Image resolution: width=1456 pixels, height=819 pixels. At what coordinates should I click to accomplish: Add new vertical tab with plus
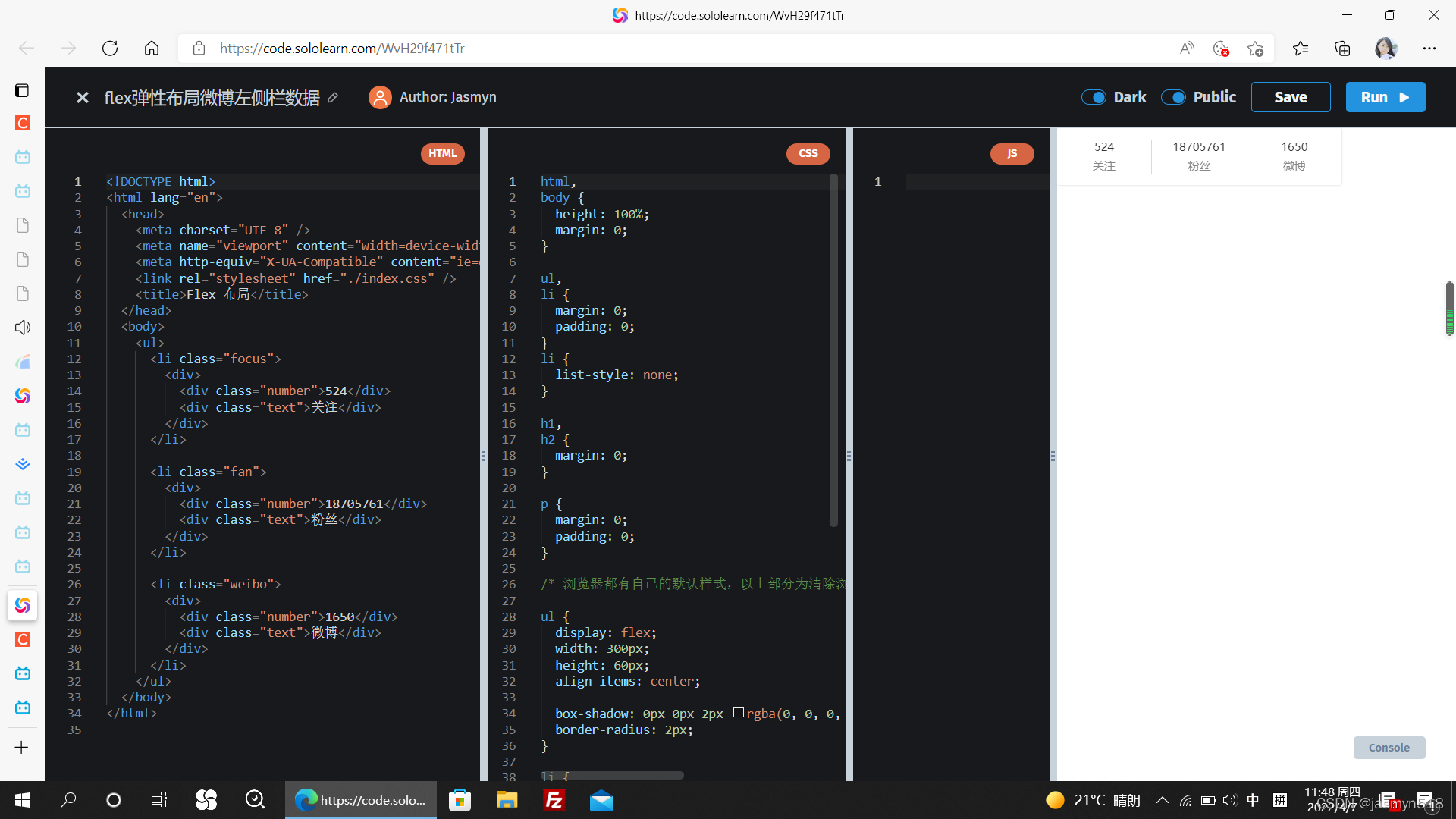click(22, 748)
